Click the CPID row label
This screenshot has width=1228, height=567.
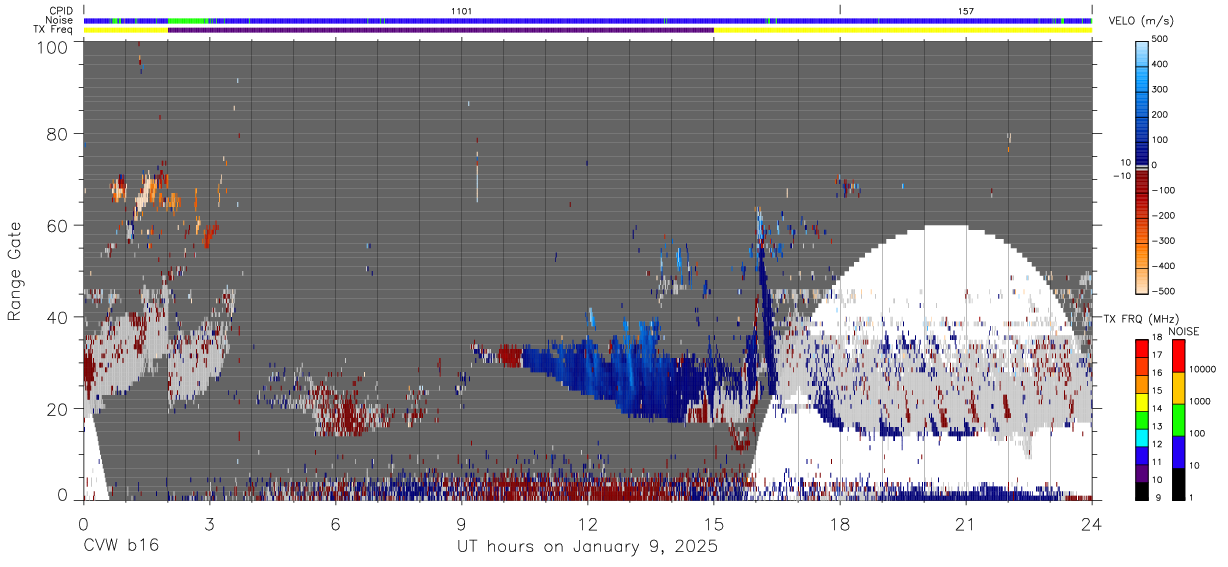tap(60, 11)
